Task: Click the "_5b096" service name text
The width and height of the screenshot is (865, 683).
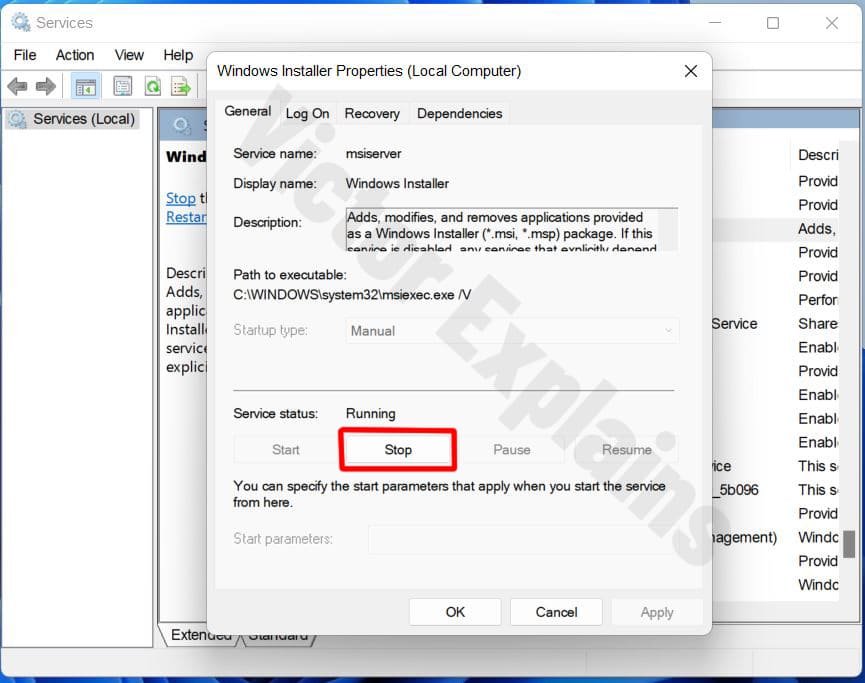Action: (x=737, y=490)
